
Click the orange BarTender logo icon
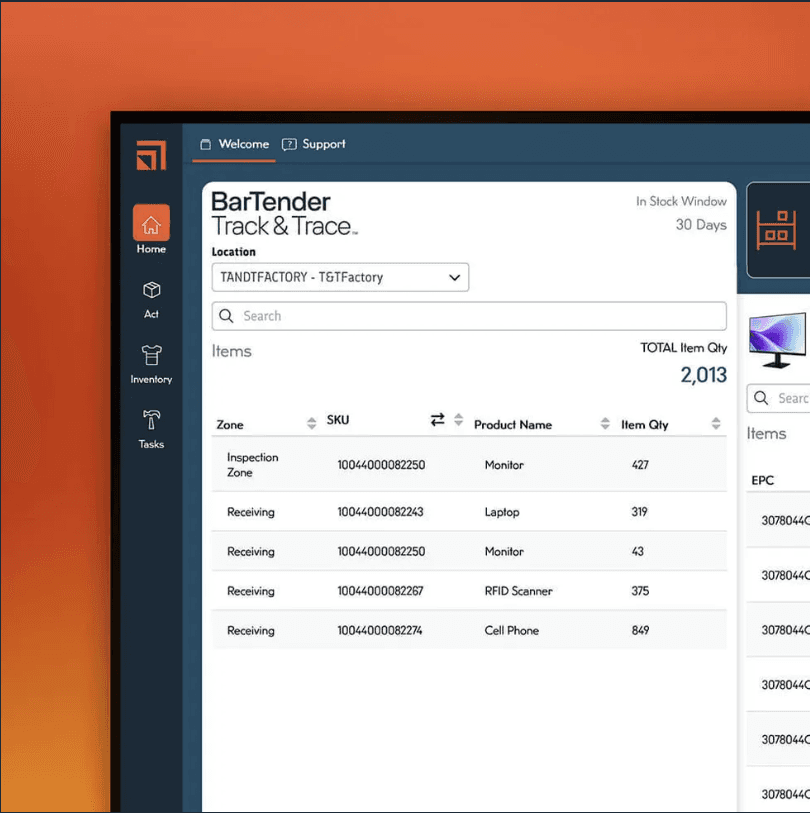click(x=151, y=155)
